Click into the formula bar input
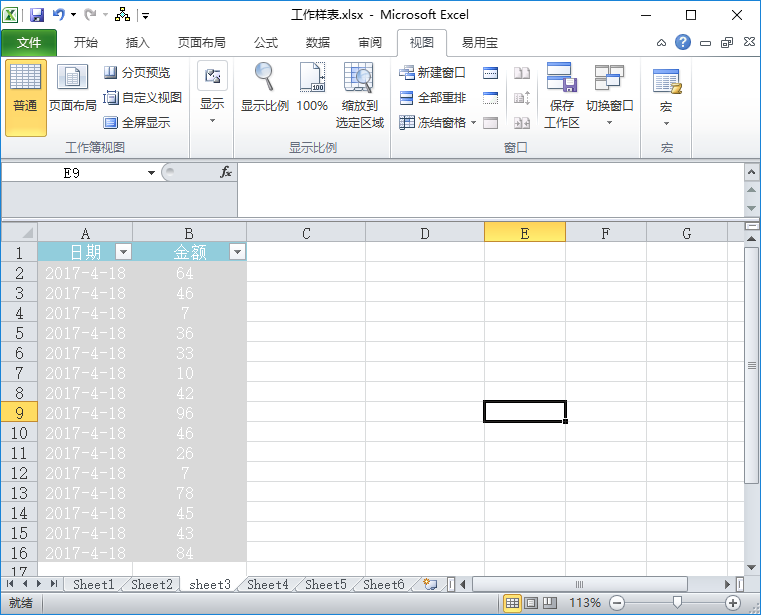 tap(490, 190)
